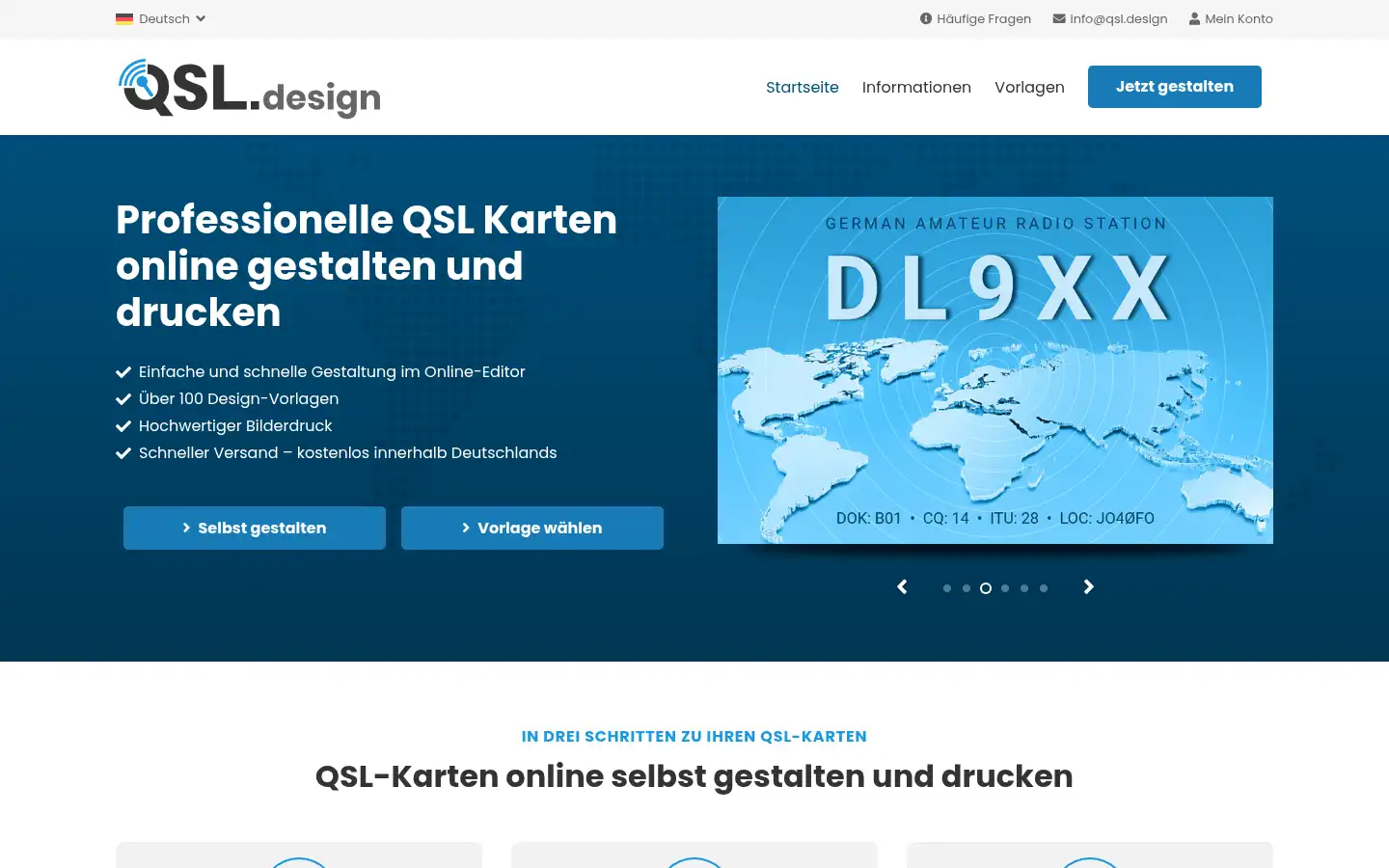Click the info@qsl.design email link
This screenshot has height=868, width=1389.
1110,18
